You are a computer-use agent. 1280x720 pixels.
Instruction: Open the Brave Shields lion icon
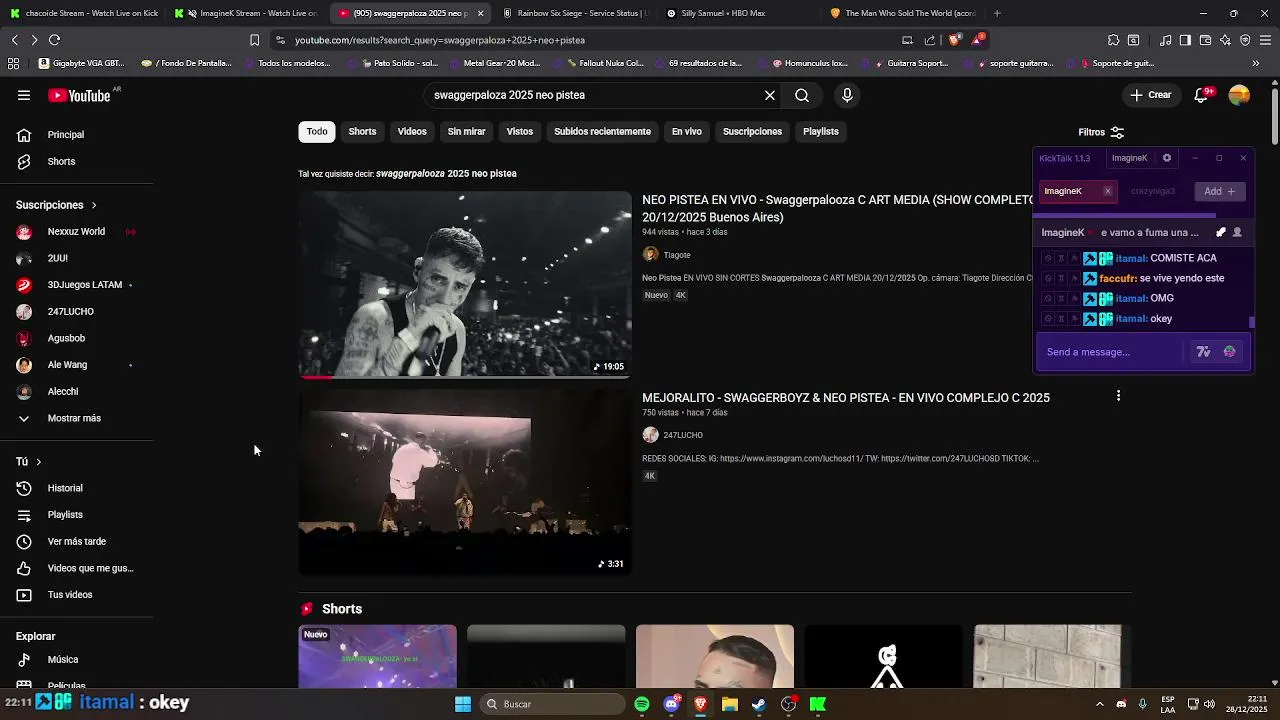point(953,40)
